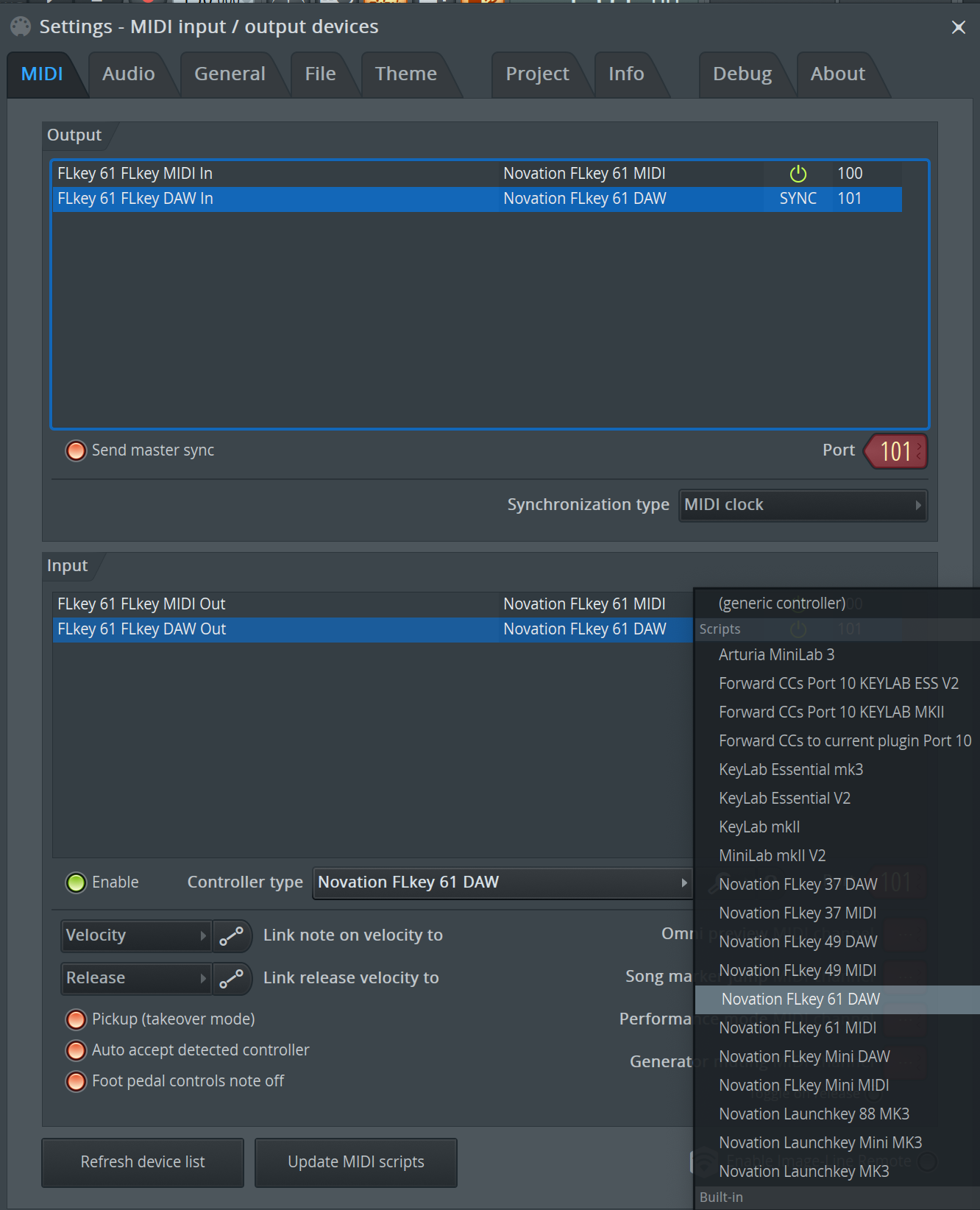Viewport: 980px width, 1210px height.
Task: Toggle Send master sync
Action: click(76, 450)
